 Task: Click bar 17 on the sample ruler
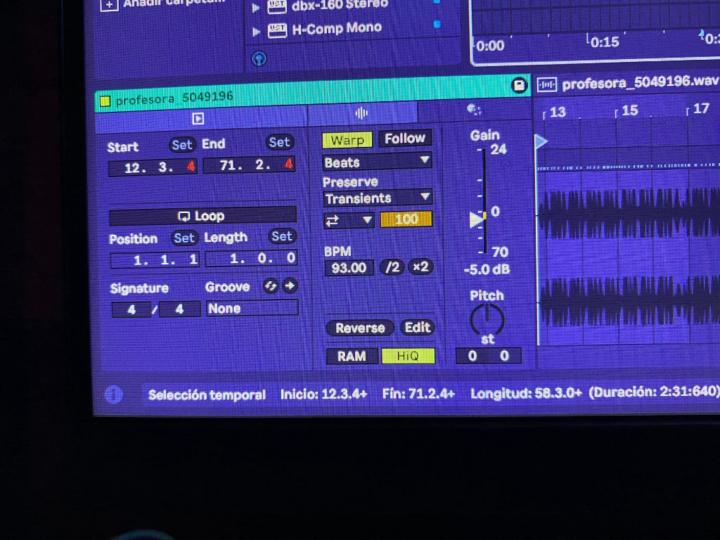[701, 109]
